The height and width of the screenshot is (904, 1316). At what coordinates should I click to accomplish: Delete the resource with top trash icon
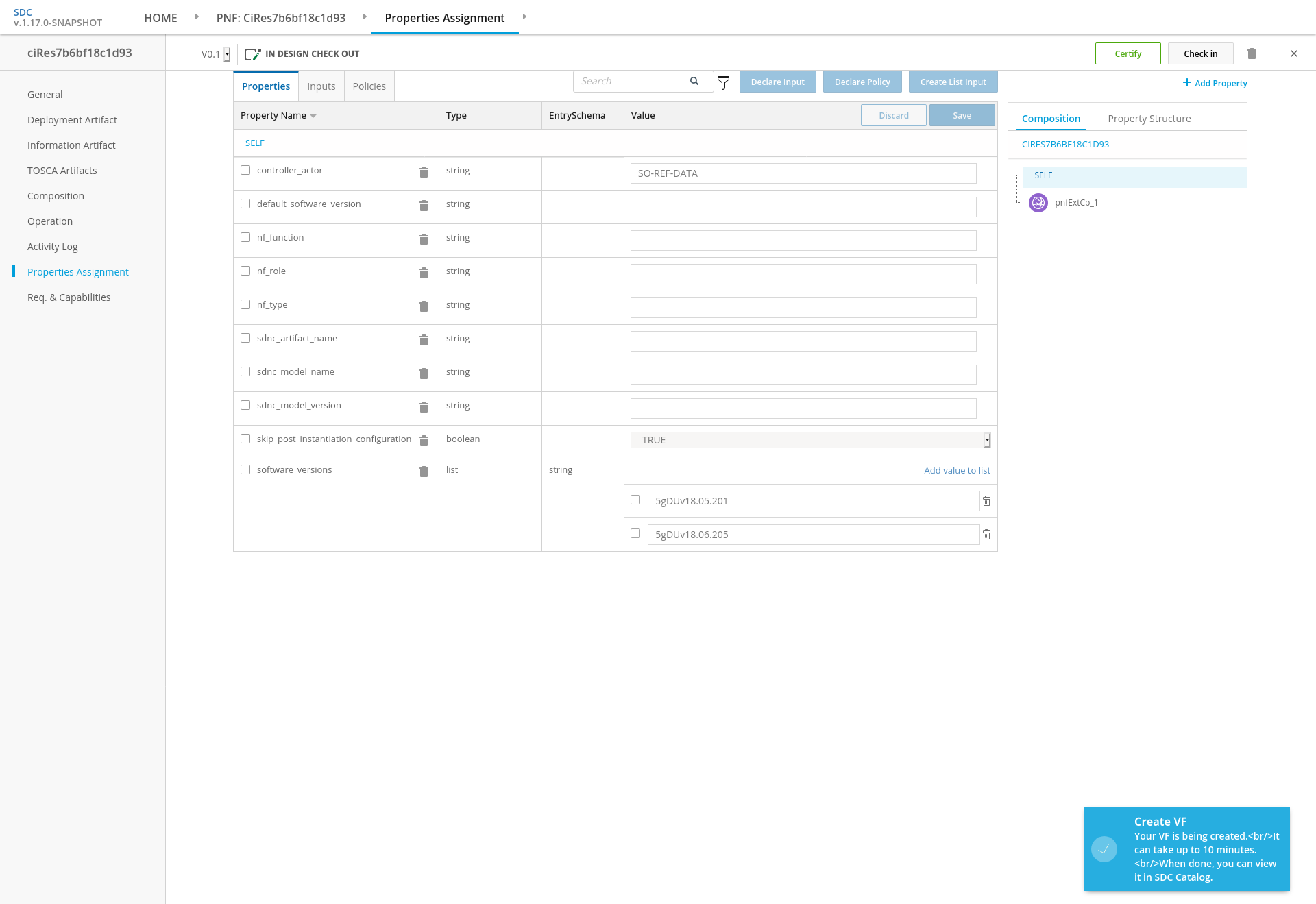click(x=1252, y=53)
